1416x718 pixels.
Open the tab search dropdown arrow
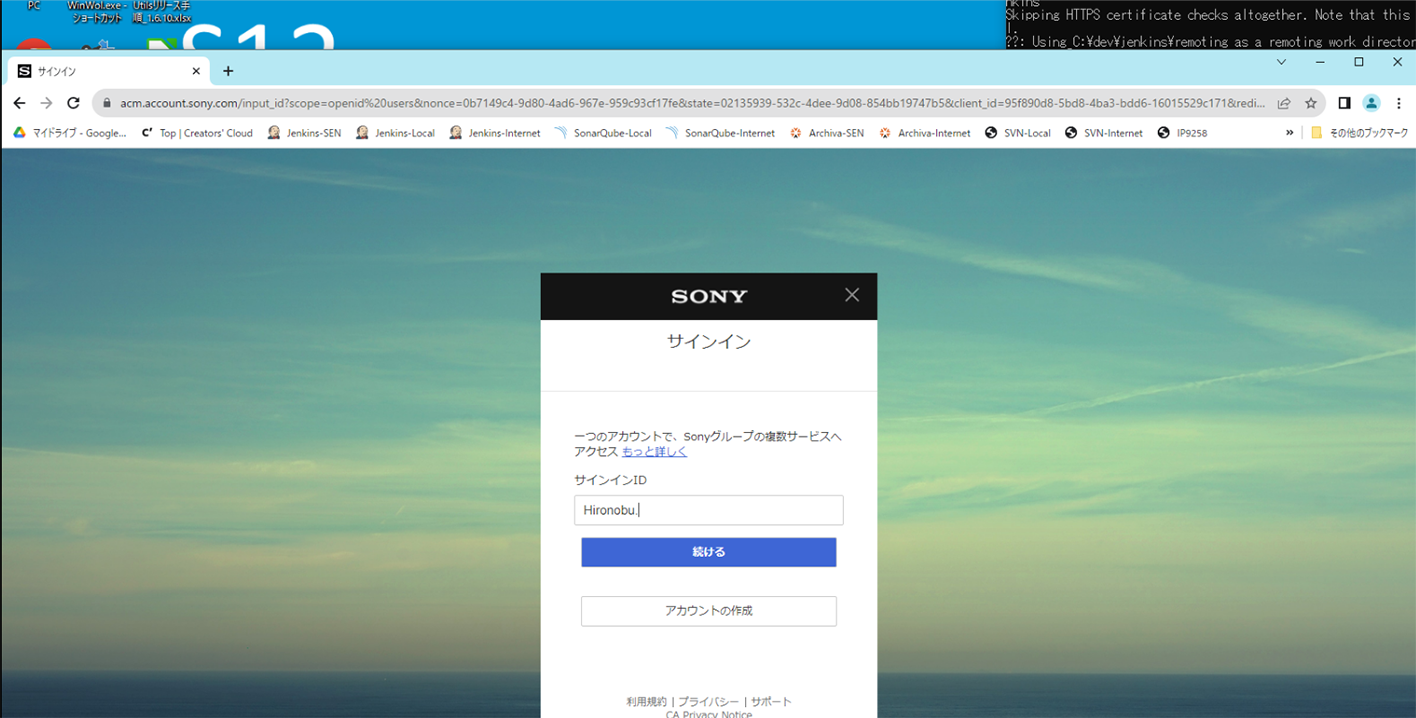1282,62
